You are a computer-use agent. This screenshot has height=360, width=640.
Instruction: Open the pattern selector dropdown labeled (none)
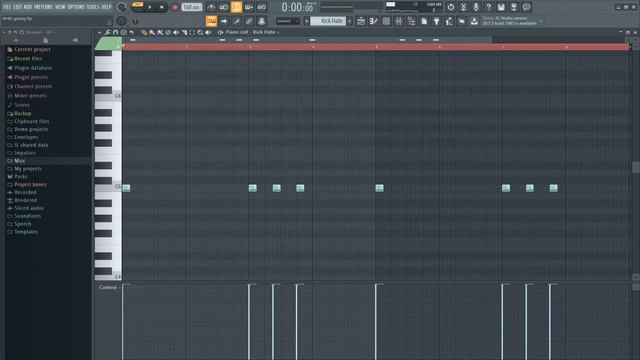point(288,21)
